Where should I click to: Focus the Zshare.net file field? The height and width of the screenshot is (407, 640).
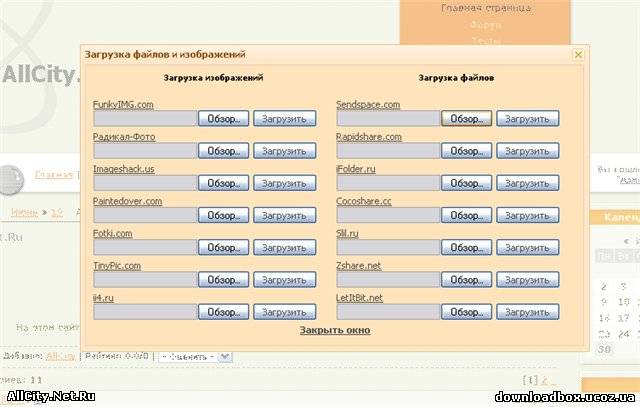tap(388, 280)
